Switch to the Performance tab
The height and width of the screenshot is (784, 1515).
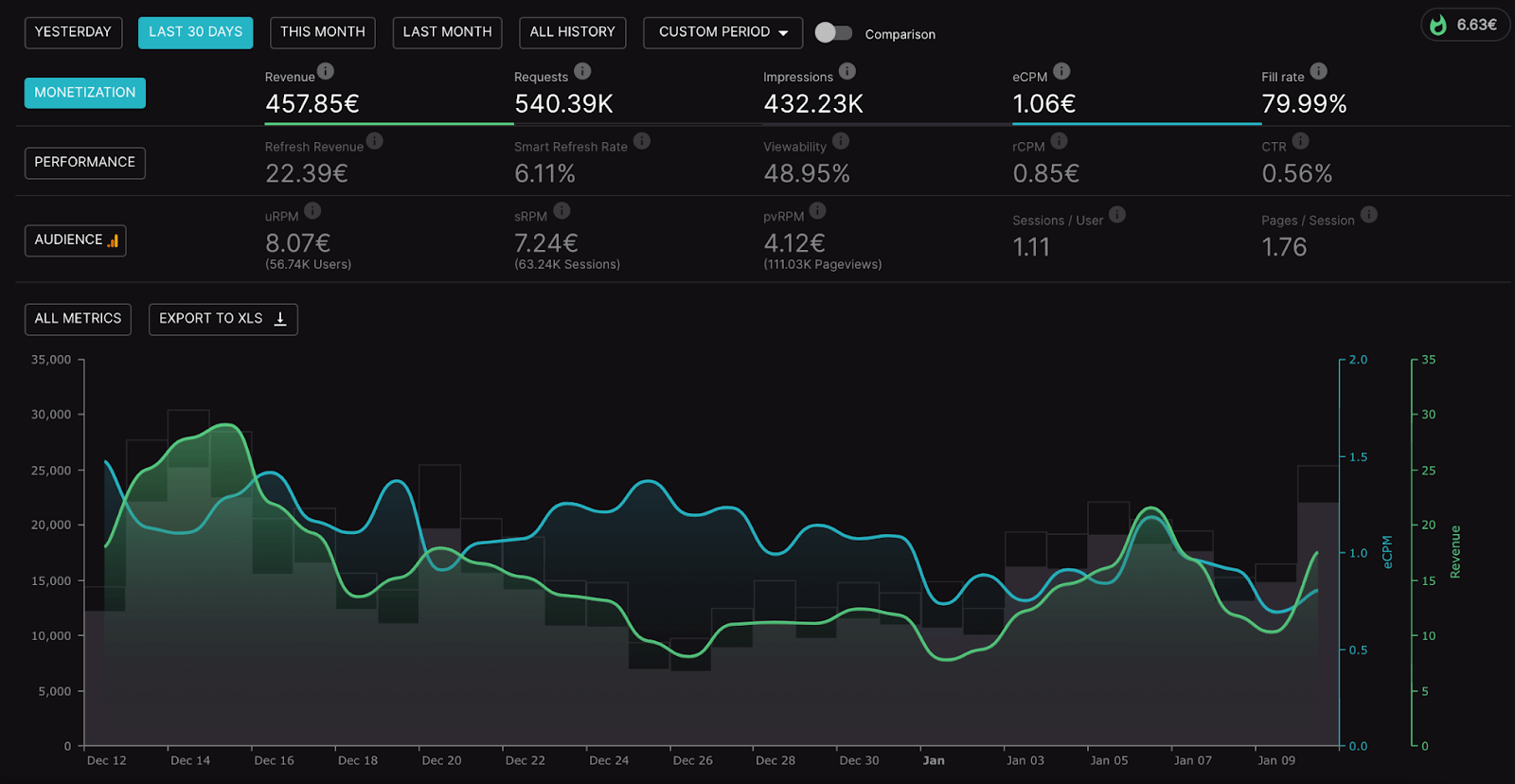tap(84, 163)
